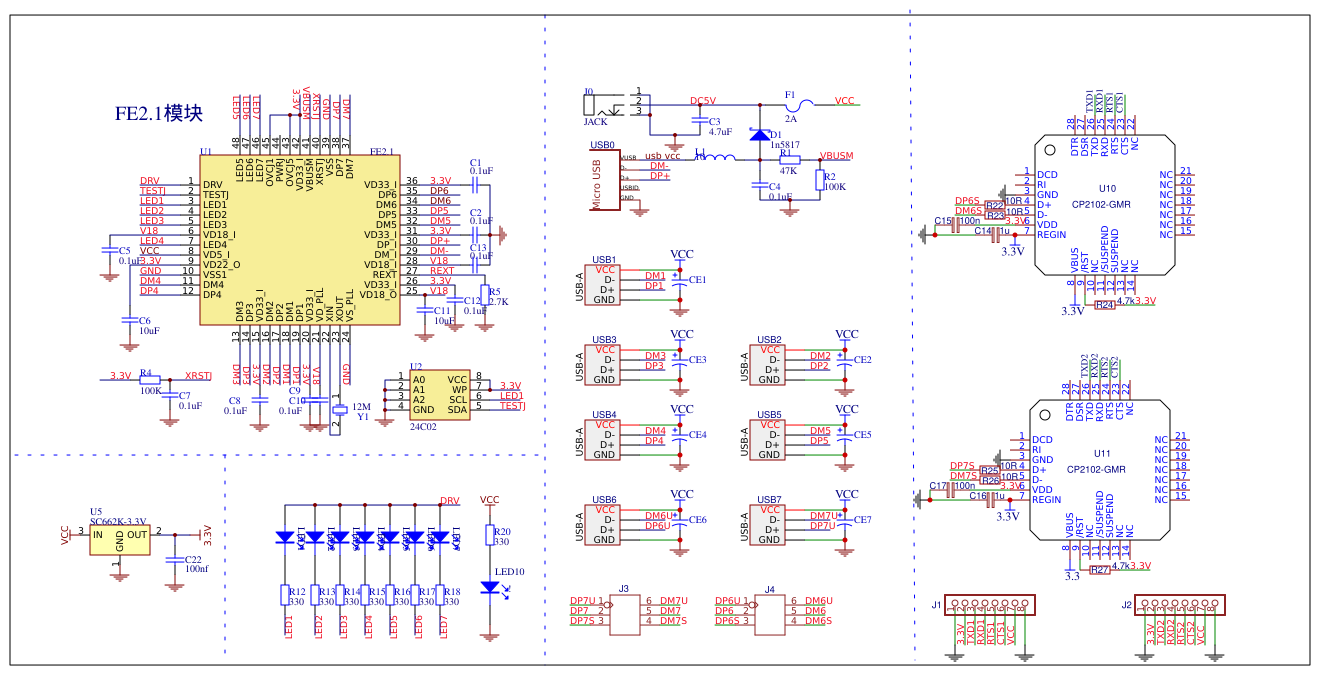Select capacitor C8 0.1uF
1320x675 pixels.
point(260,398)
